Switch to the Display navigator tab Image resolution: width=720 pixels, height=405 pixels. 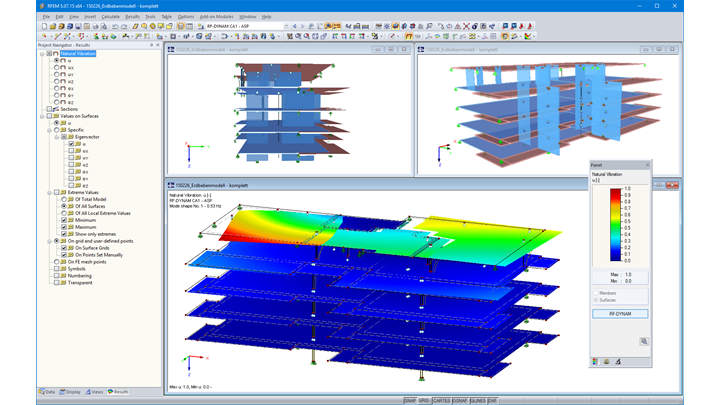pos(70,392)
